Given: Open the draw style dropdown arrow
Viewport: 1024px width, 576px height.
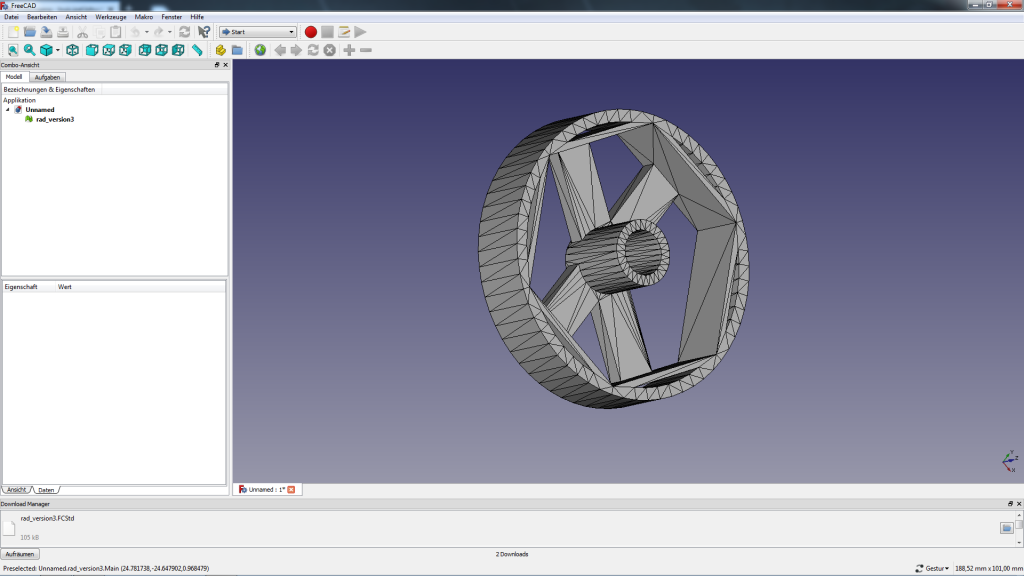Looking at the screenshot, I should pyautogui.click(x=58, y=50).
